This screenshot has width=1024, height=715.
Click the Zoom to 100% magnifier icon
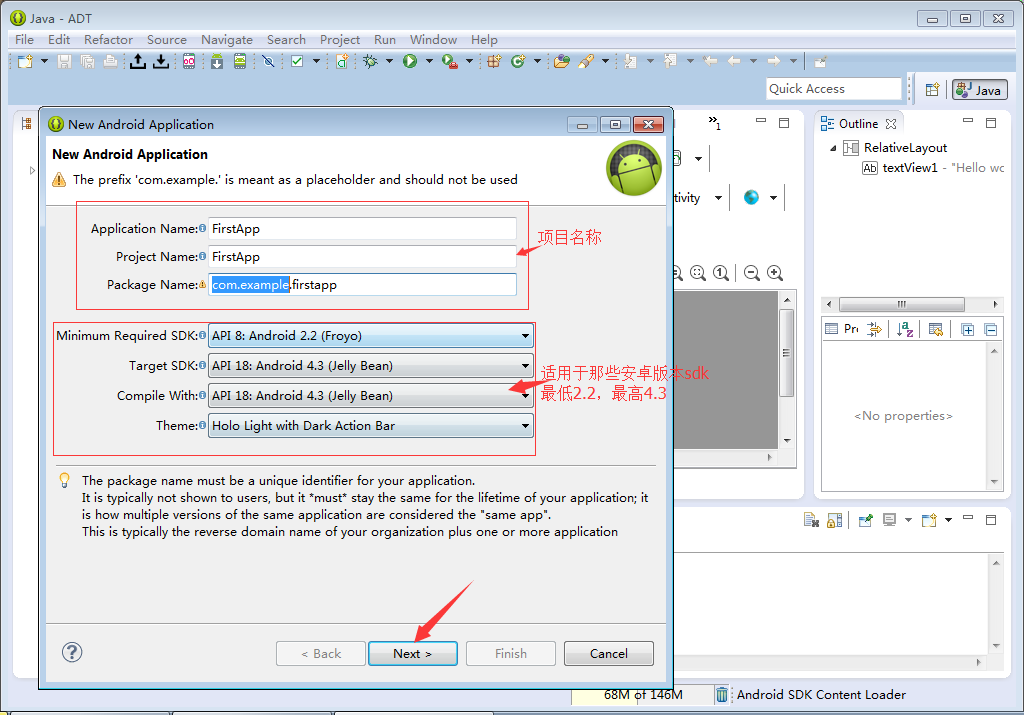point(721,273)
